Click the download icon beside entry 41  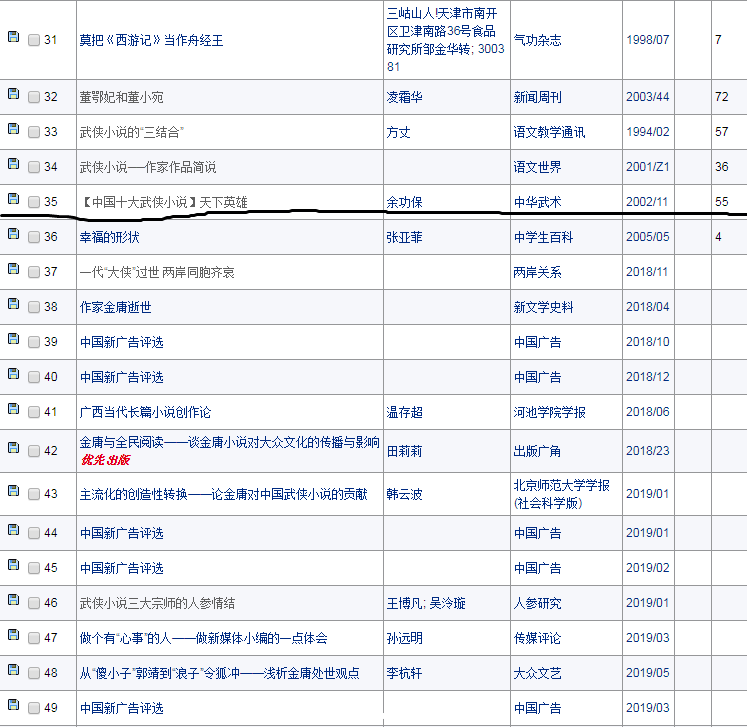(13, 409)
